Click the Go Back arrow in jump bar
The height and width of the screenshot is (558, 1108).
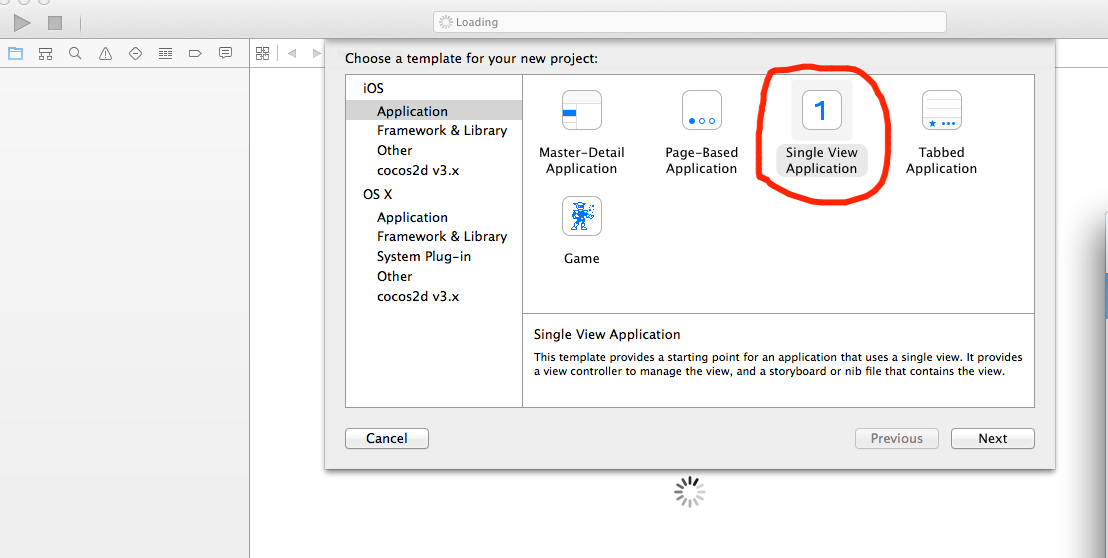(292, 54)
